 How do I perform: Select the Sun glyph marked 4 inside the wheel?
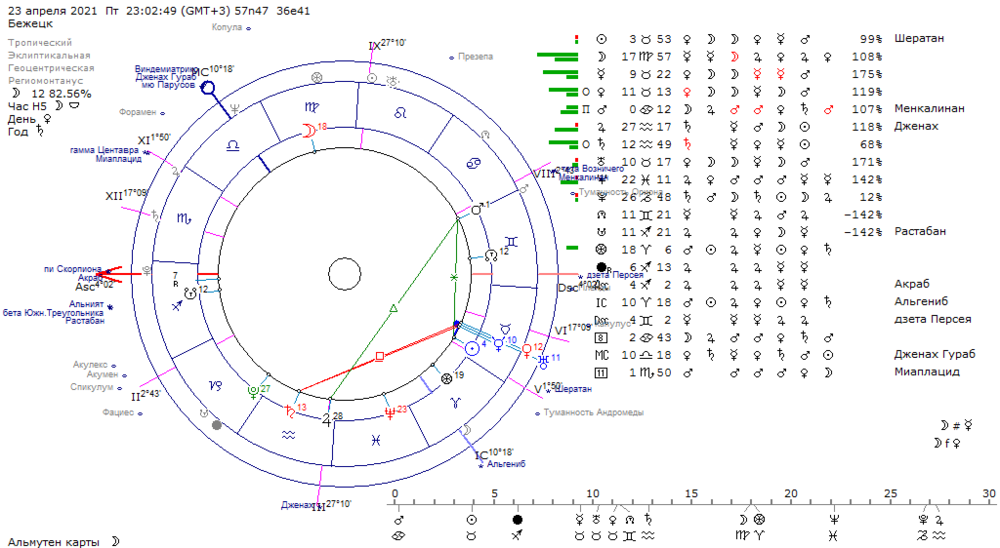pos(472,348)
